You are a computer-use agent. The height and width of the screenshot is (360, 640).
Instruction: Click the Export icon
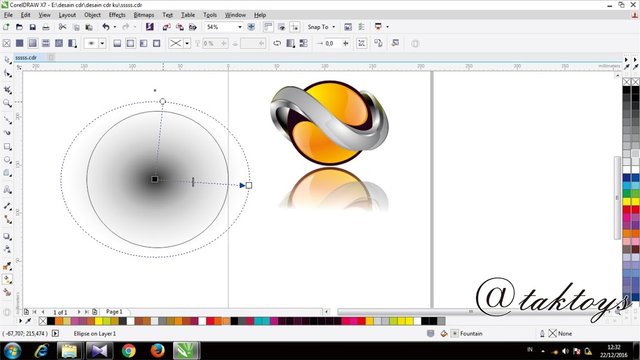coord(180,27)
